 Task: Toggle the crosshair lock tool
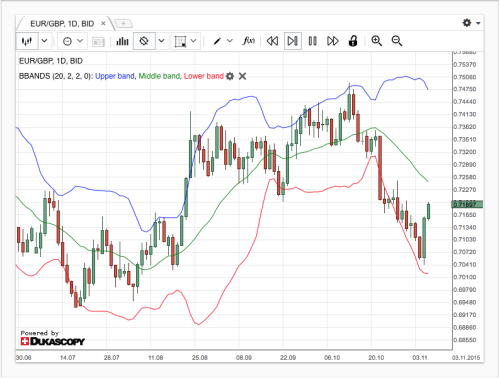[x=144, y=41]
